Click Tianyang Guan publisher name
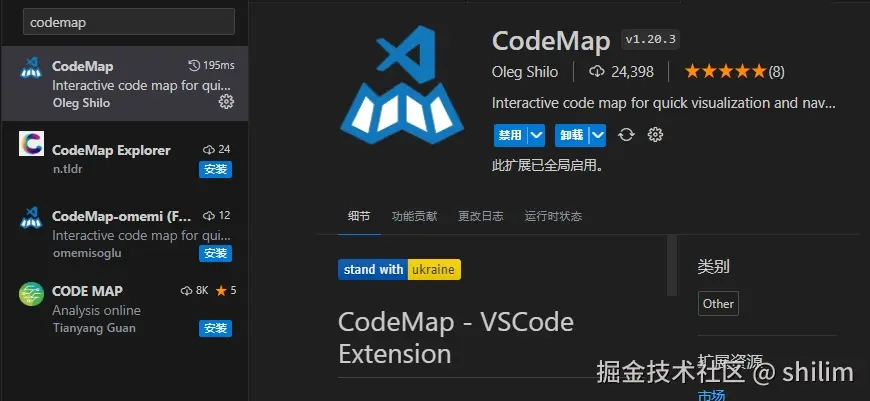The width and height of the screenshot is (870, 401). (94, 328)
